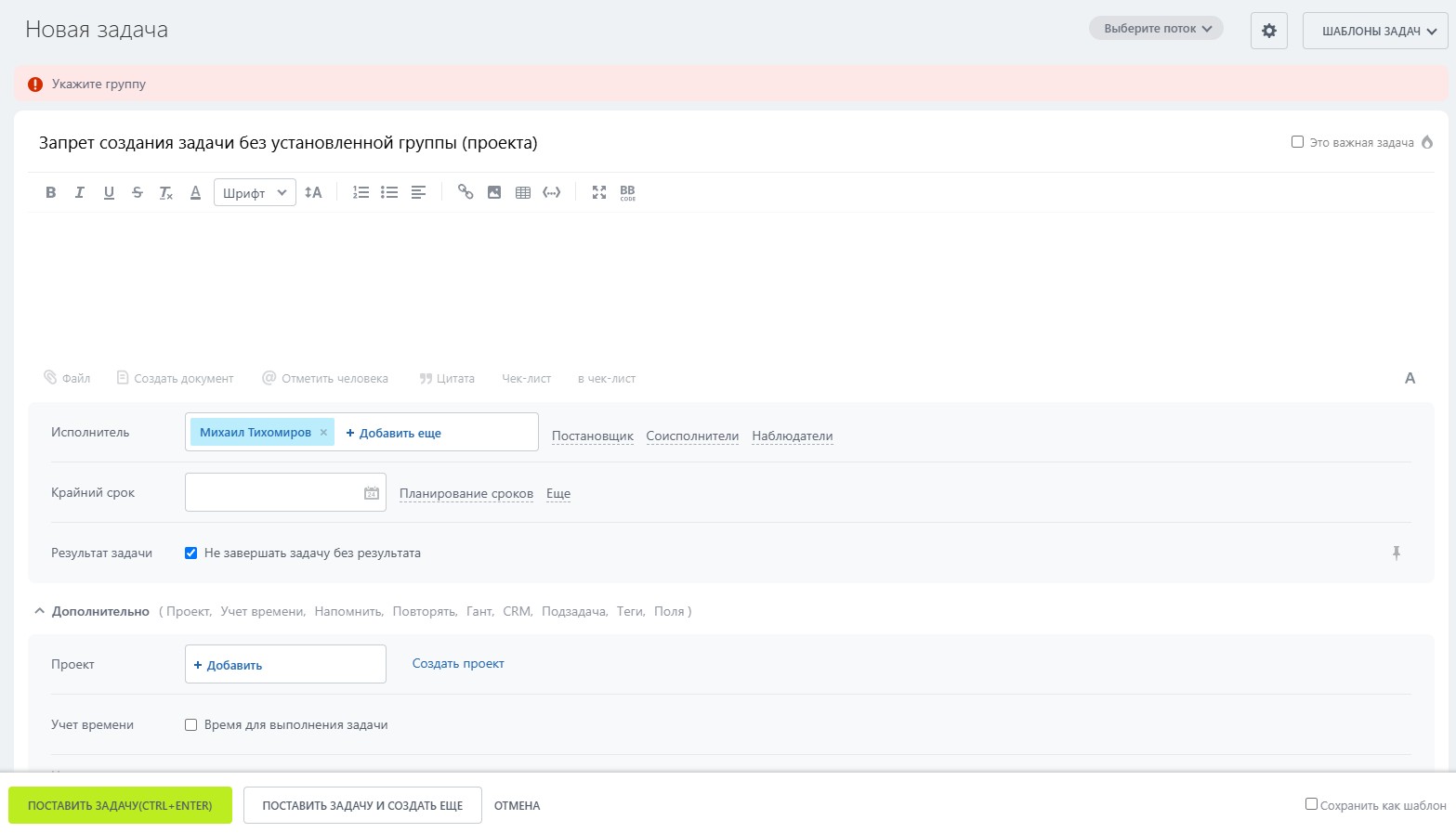Switch editor to BB code mode
The width and height of the screenshot is (1456, 833).
coord(628,192)
